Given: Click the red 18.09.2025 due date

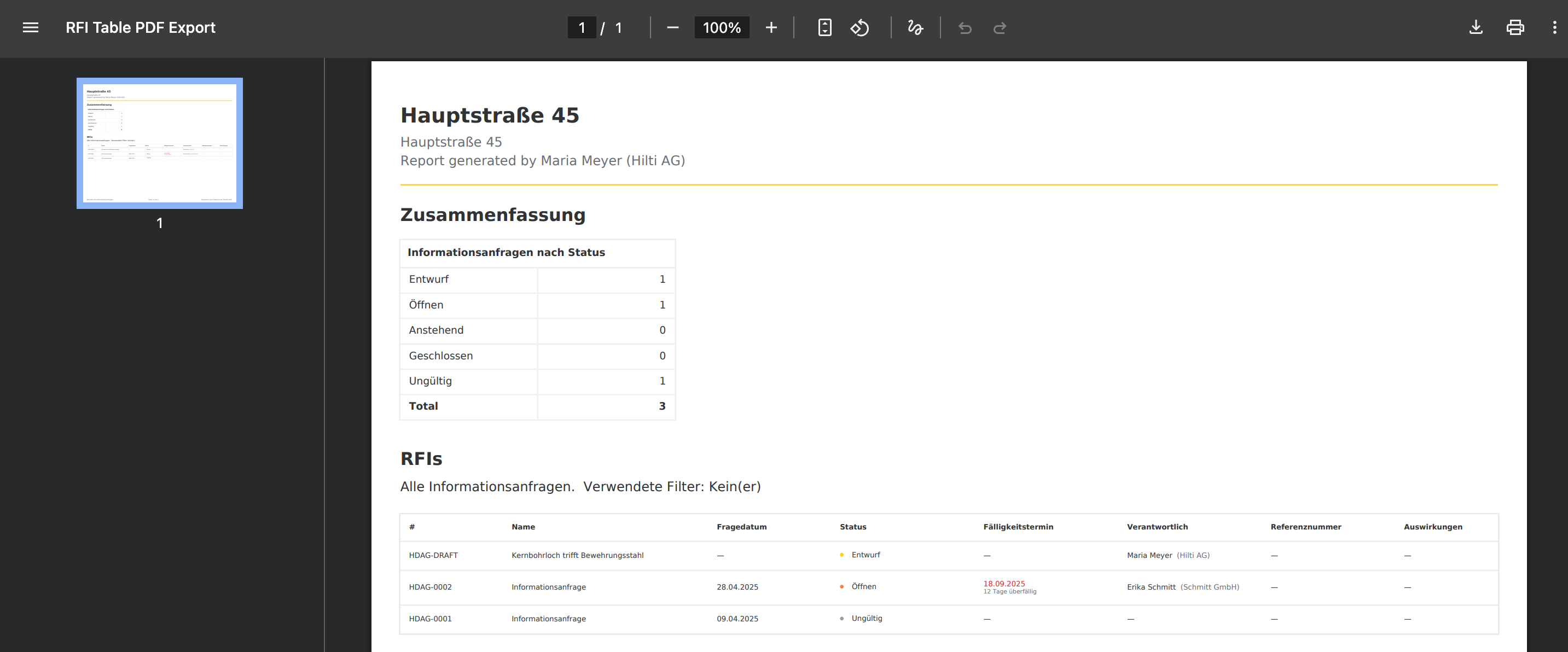Looking at the screenshot, I should click(1004, 583).
